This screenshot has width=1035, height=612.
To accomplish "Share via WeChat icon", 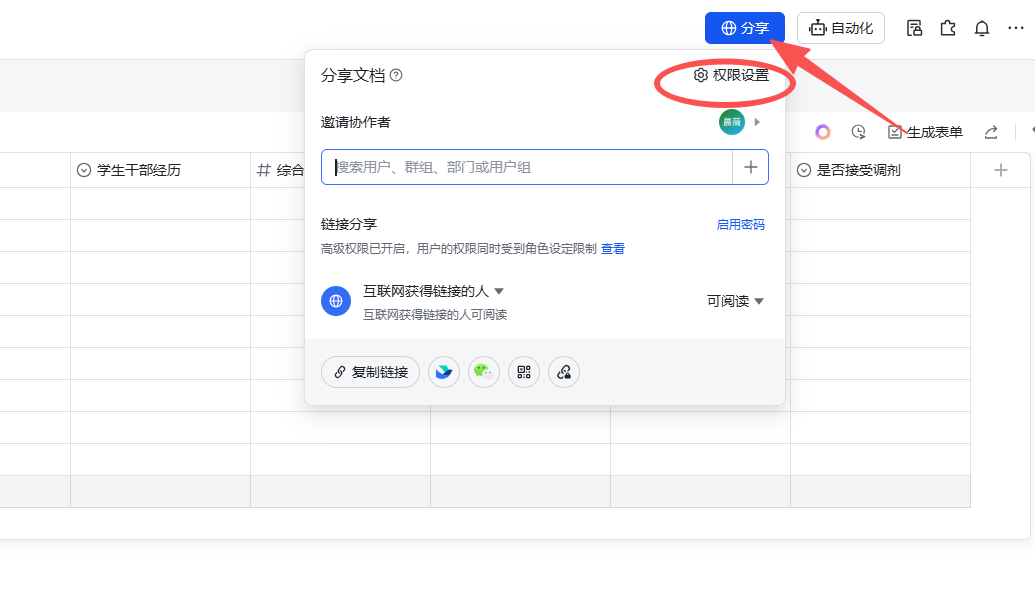I will 484,372.
